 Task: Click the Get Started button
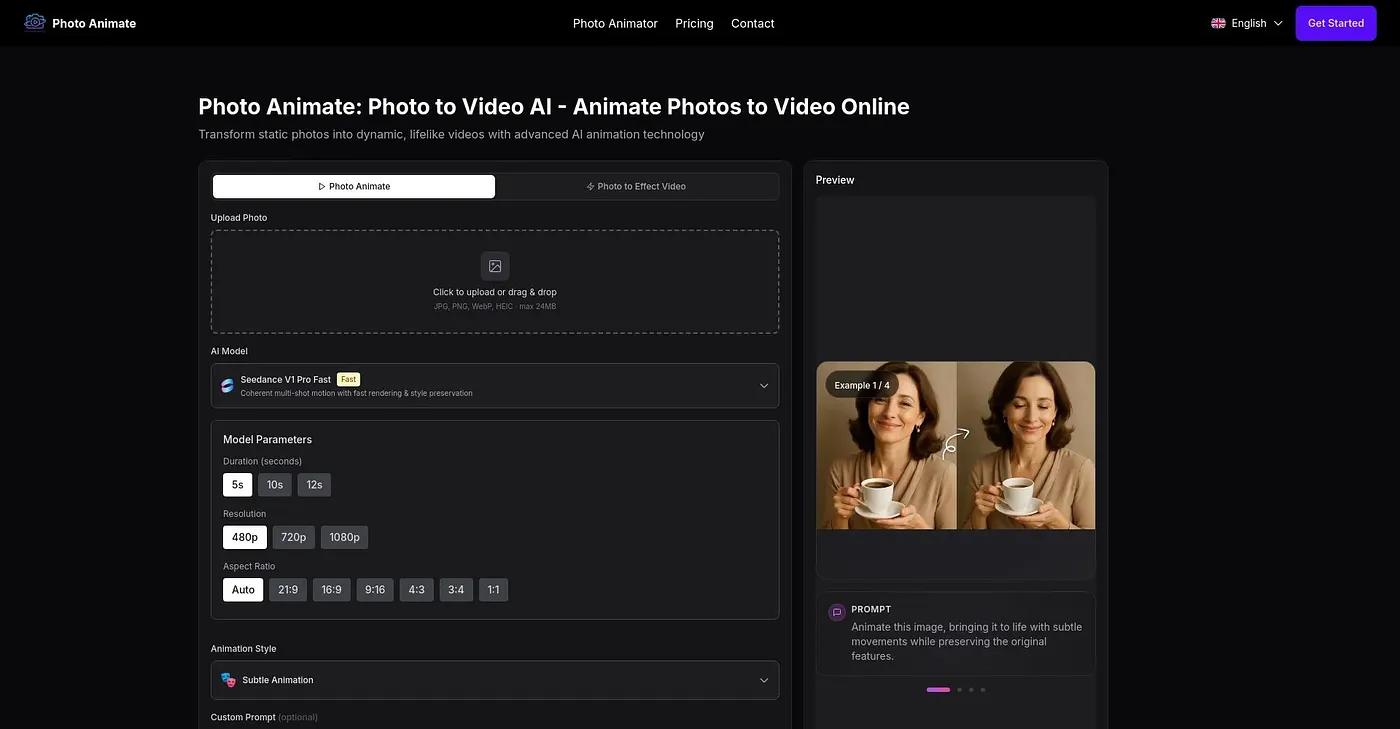(1336, 23)
